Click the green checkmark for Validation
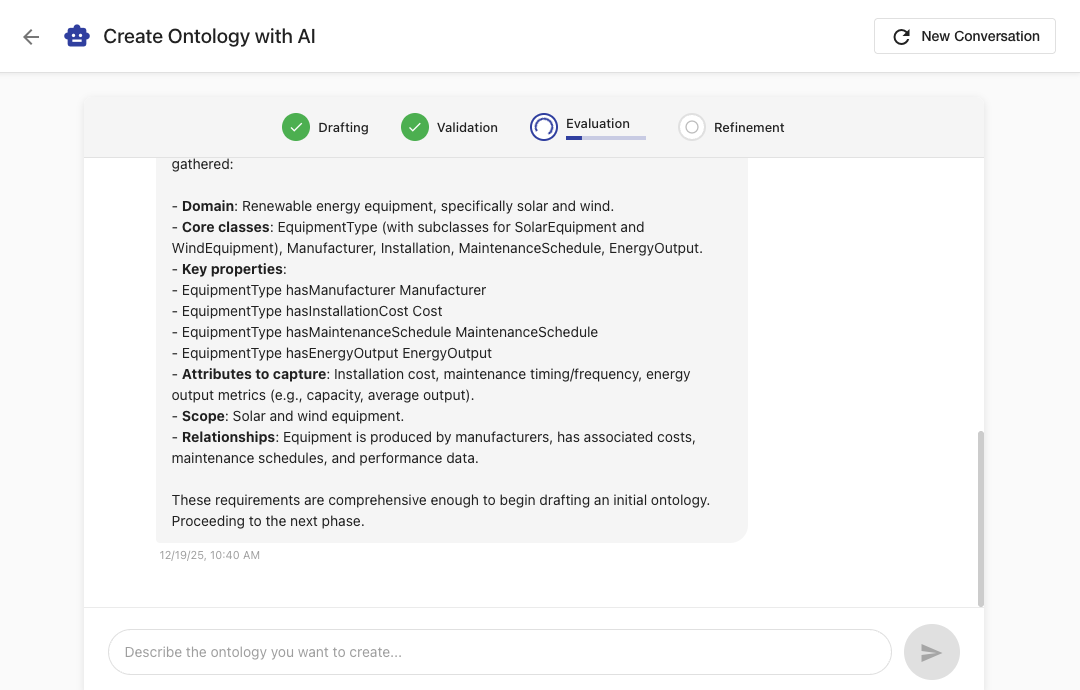 pos(415,127)
